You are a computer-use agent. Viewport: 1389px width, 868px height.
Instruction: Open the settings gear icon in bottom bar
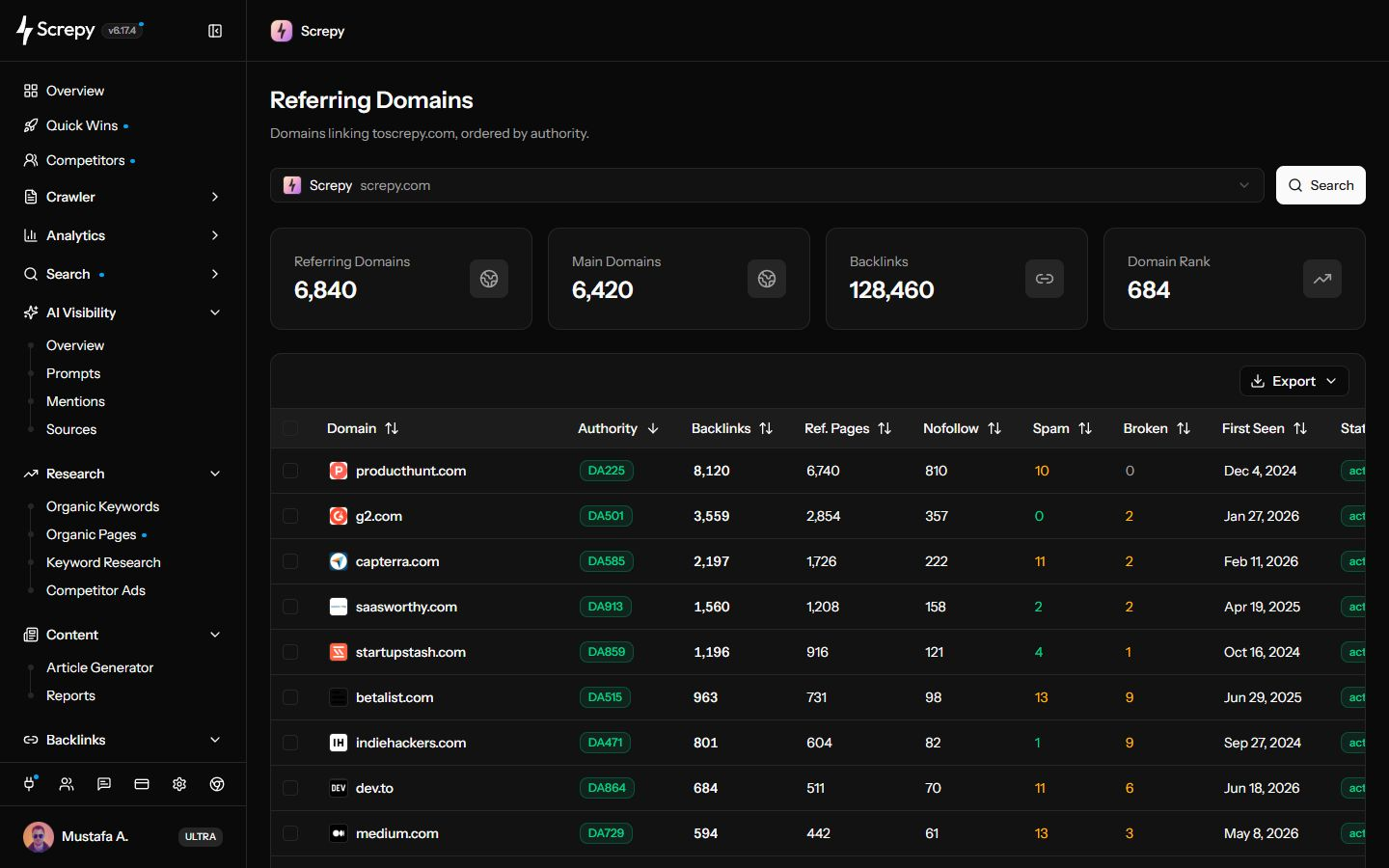pyautogui.click(x=179, y=784)
